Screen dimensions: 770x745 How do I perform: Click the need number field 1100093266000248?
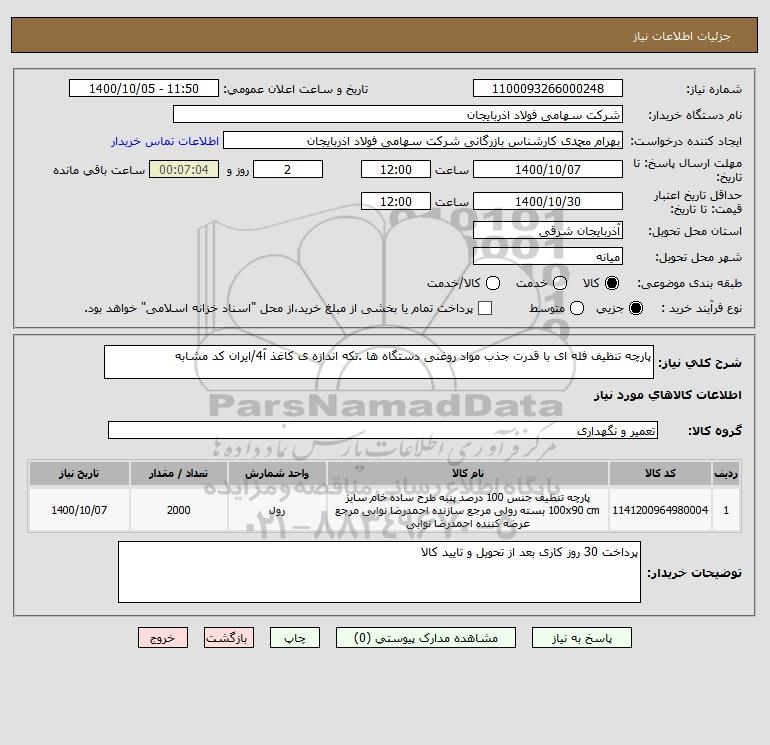click(548, 89)
